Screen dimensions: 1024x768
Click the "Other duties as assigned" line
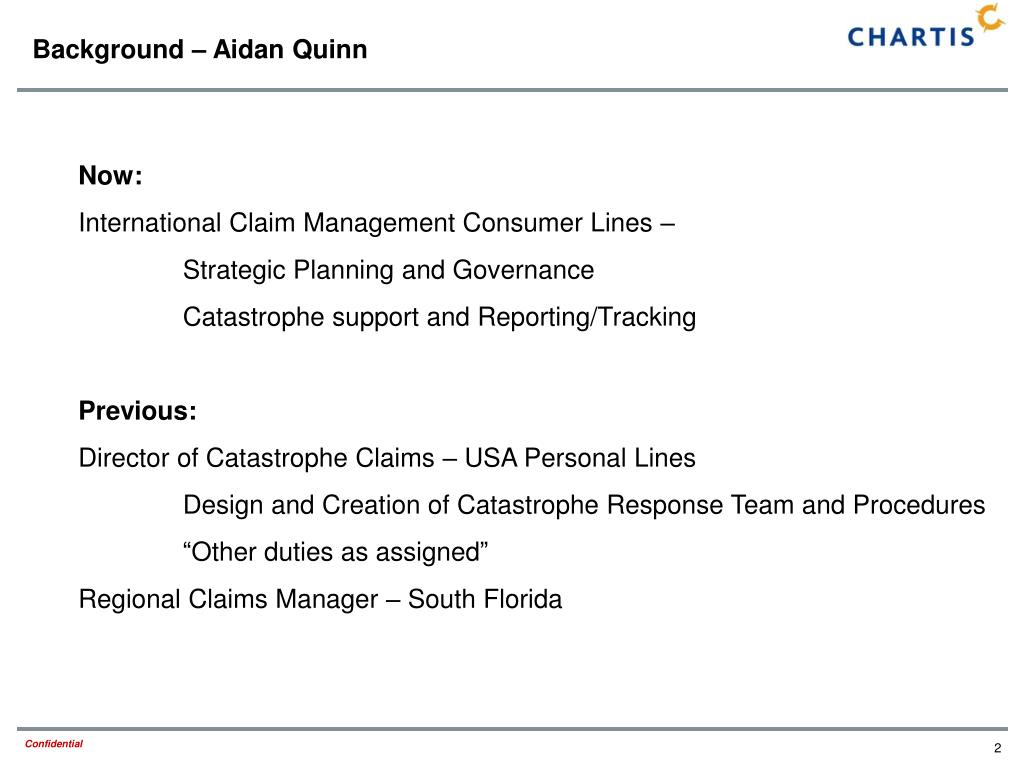coord(336,552)
